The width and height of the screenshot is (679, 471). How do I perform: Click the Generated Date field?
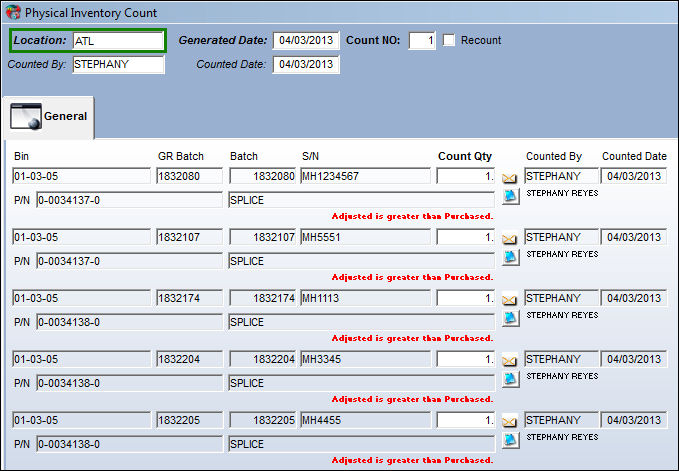pos(306,41)
